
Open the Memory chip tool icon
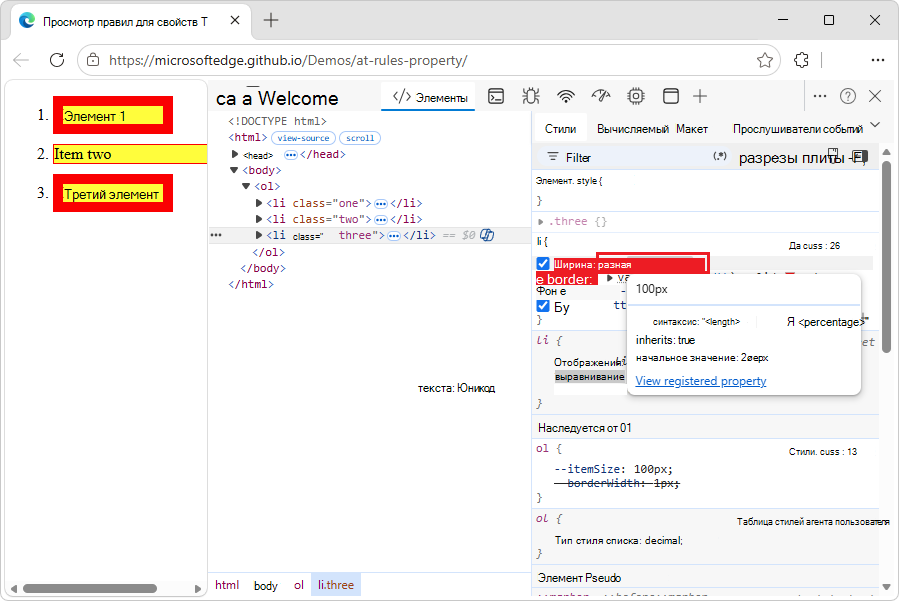pos(636,96)
